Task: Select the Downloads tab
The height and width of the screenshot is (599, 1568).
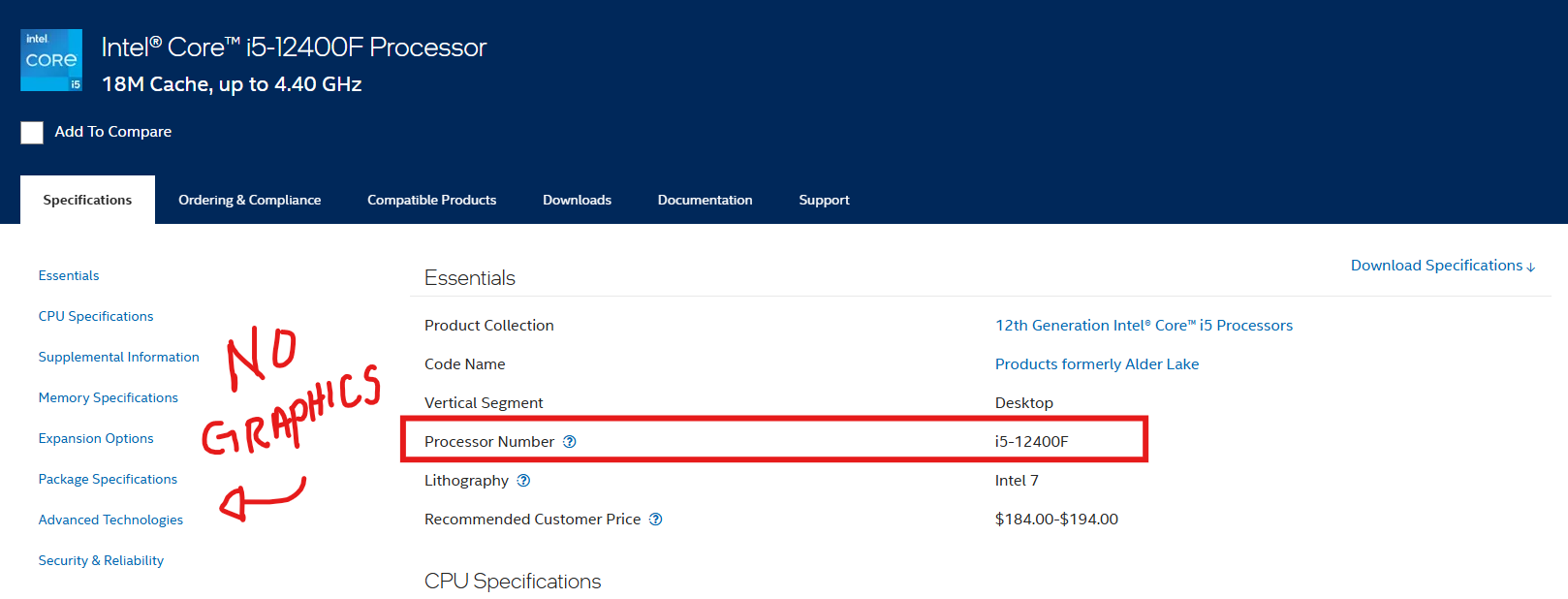Action: [x=577, y=200]
